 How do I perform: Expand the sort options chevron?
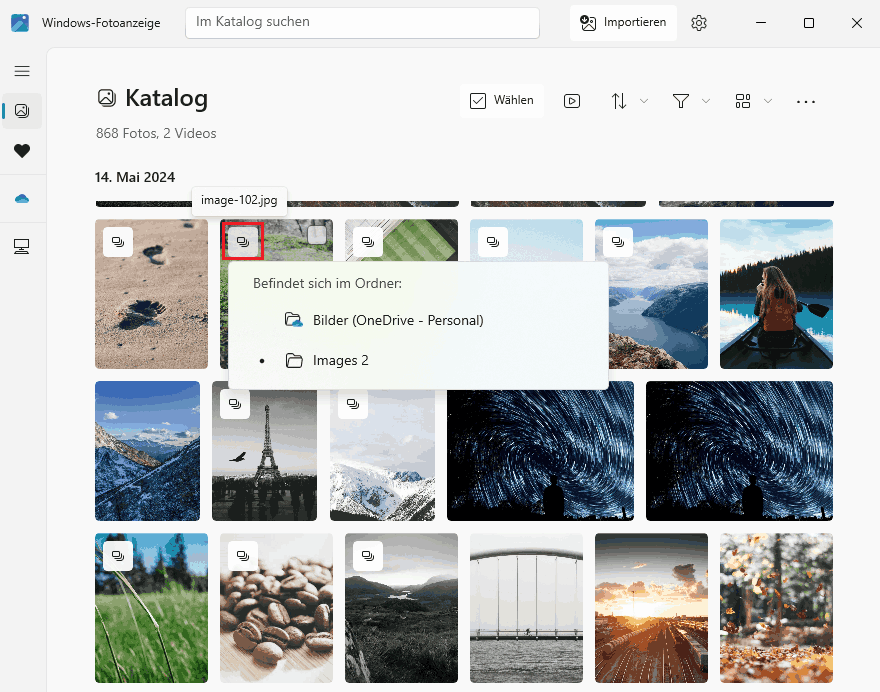pos(644,101)
